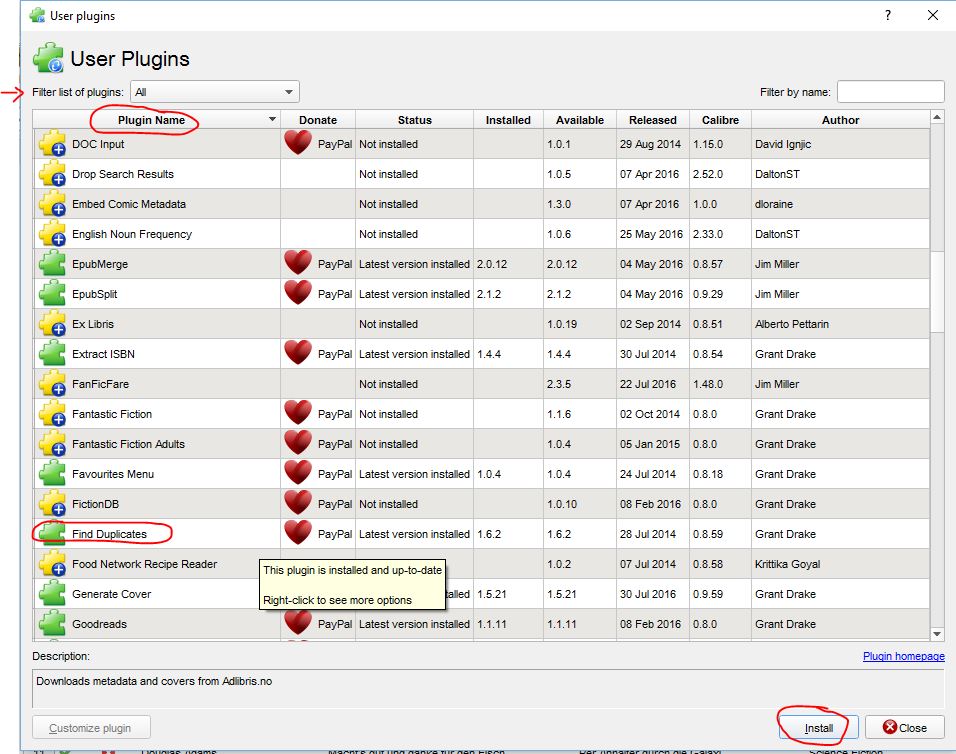956x754 pixels.
Task: Click 'Not installed' status for Ex Libris
Action: click(388, 324)
